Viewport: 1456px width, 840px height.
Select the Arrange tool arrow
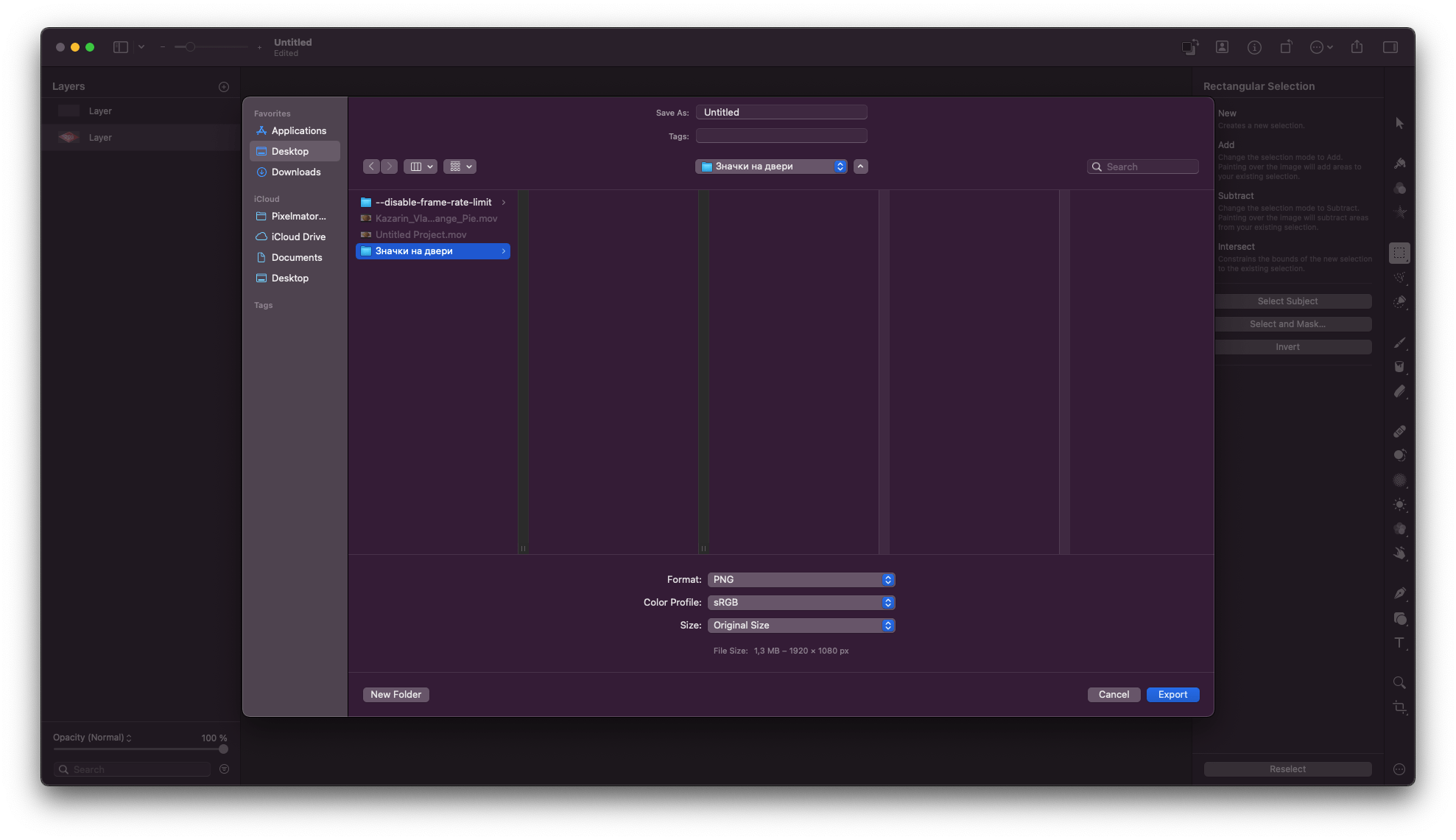(x=1400, y=123)
